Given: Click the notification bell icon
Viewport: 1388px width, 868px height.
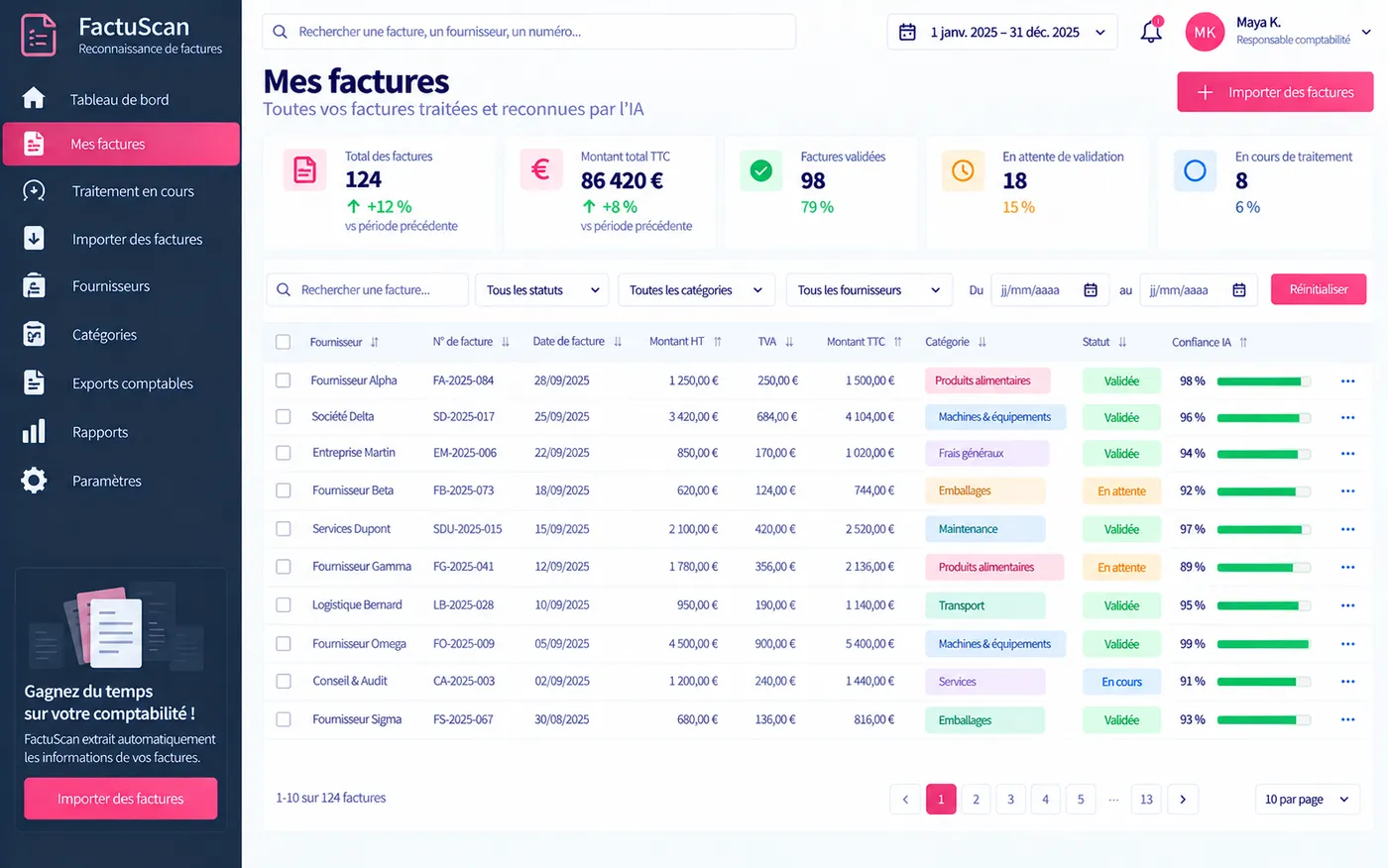Looking at the screenshot, I should point(1151,32).
